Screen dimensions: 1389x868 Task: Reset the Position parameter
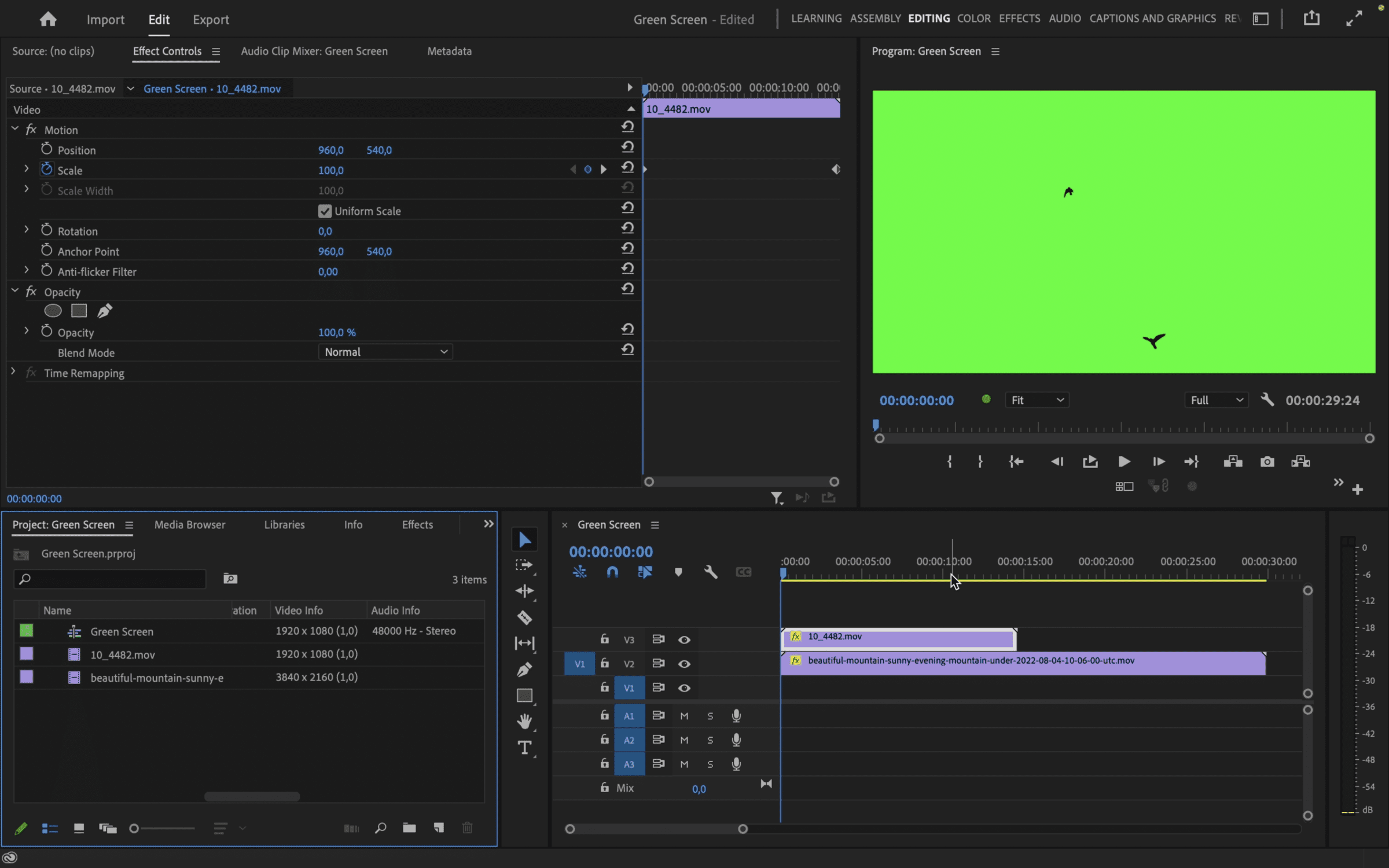[627, 147]
